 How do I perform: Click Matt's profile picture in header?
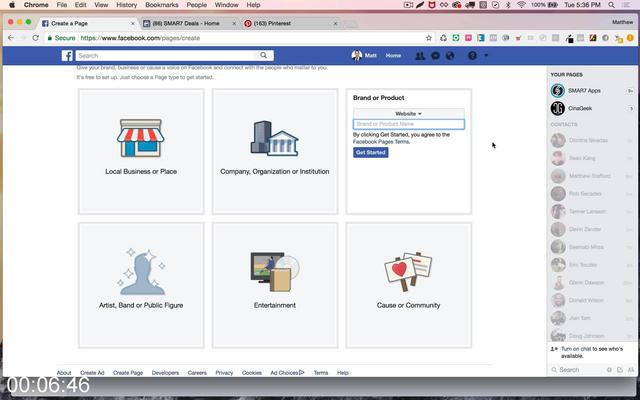pos(357,56)
